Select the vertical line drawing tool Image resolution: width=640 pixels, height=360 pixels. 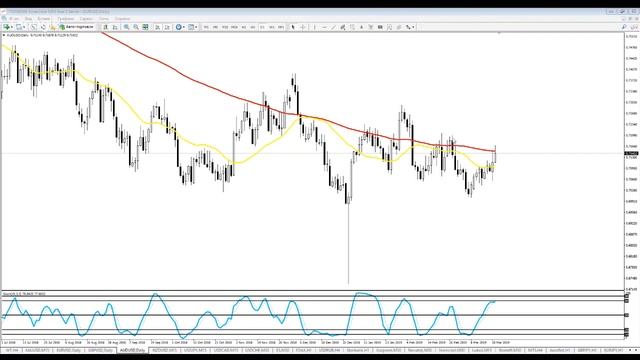(315, 27)
